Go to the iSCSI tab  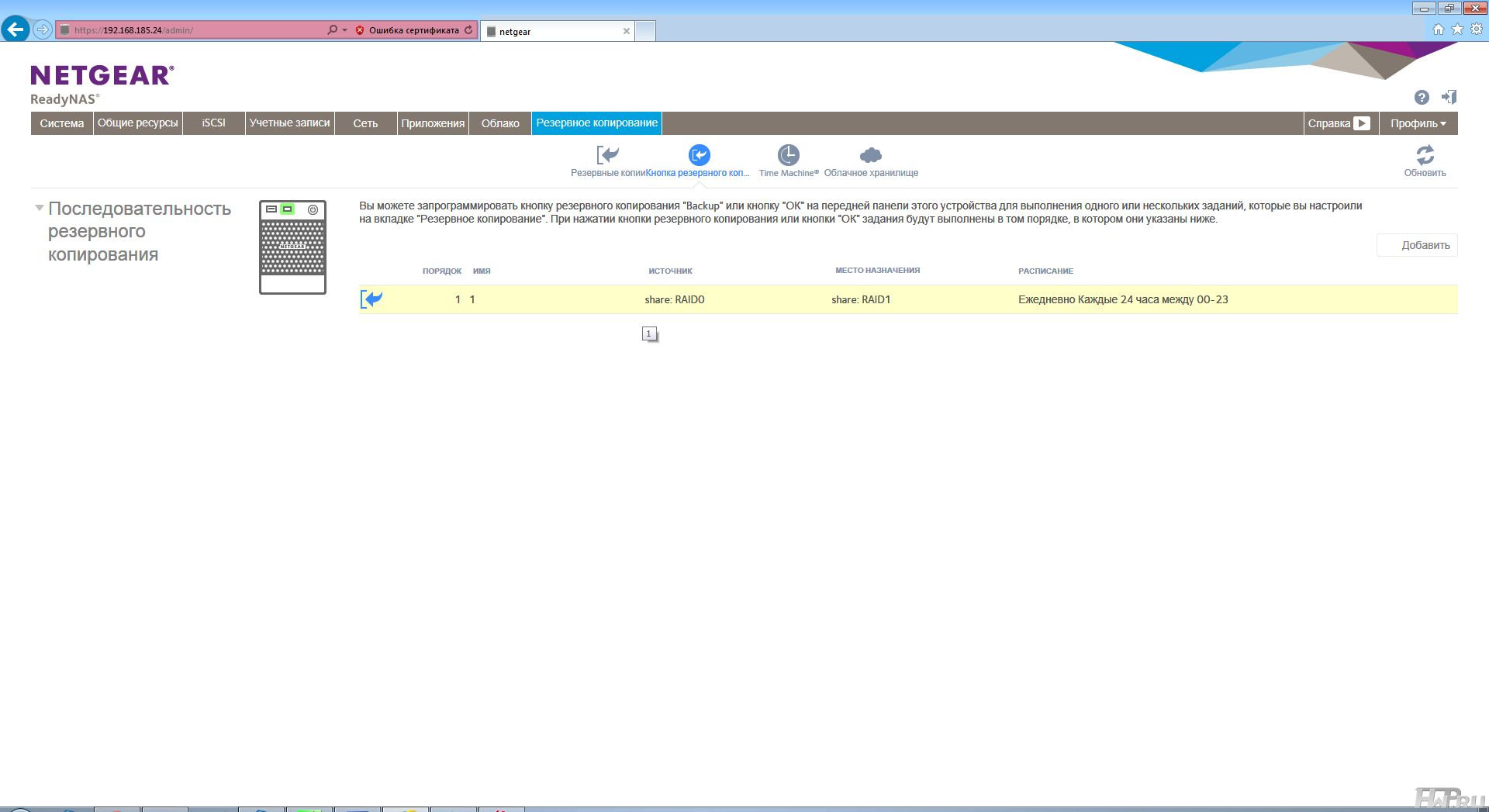pos(213,123)
